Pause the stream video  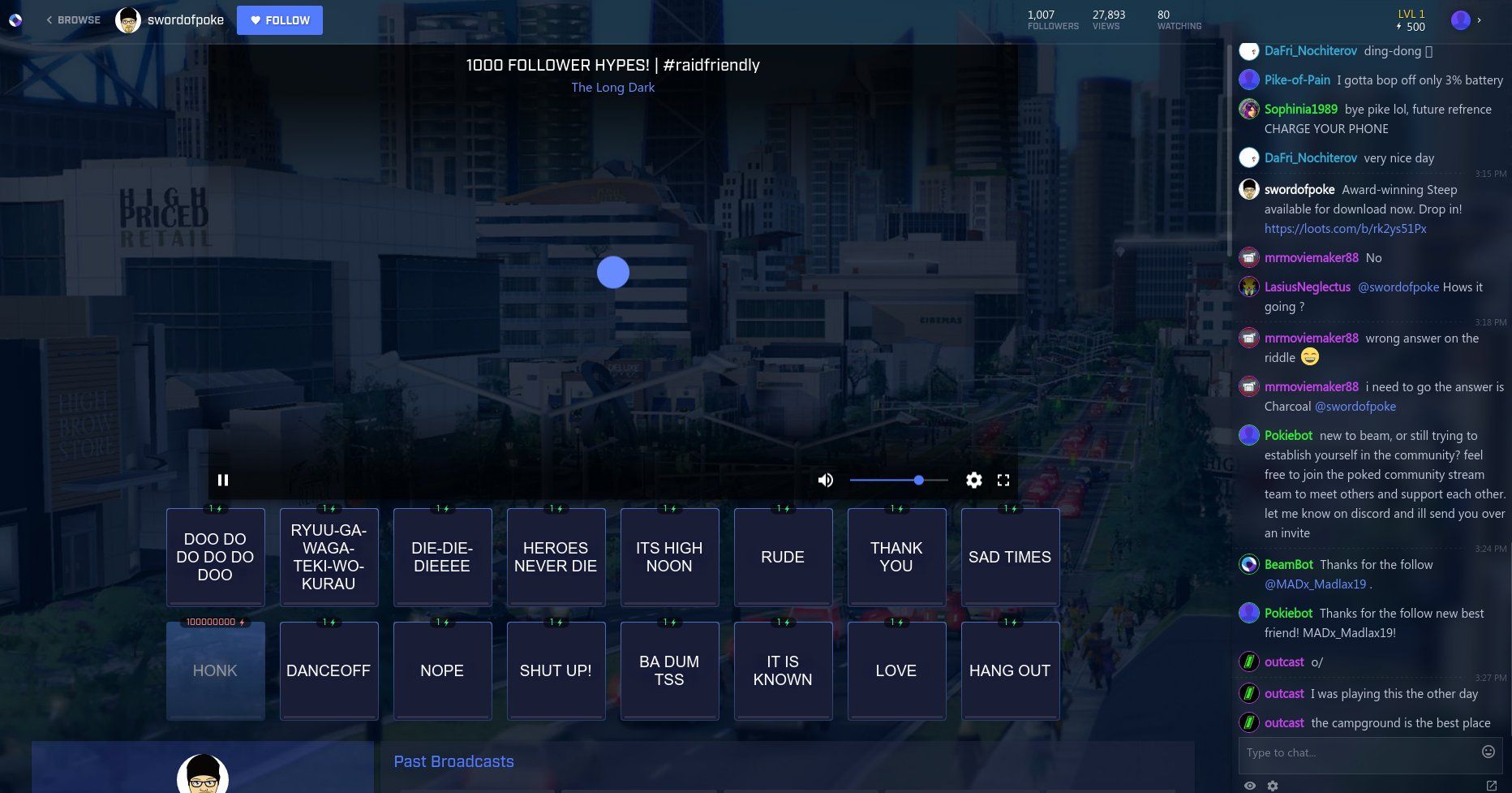[x=223, y=480]
